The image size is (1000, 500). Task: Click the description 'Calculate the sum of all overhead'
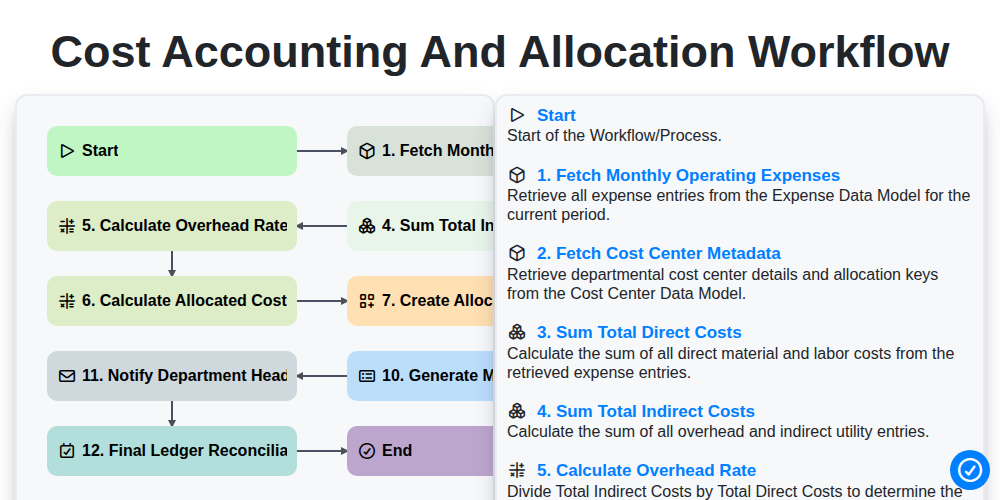[x=718, y=432]
